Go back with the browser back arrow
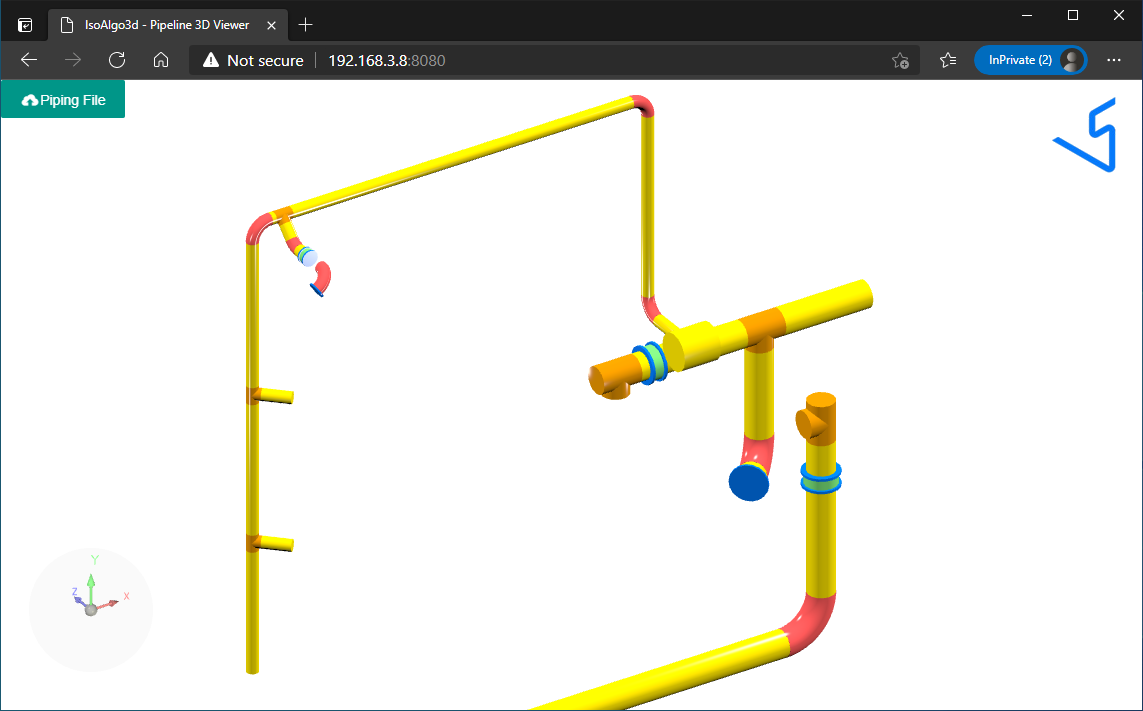The image size is (1143, 711). pyautogui.click(x=29, y=61)
